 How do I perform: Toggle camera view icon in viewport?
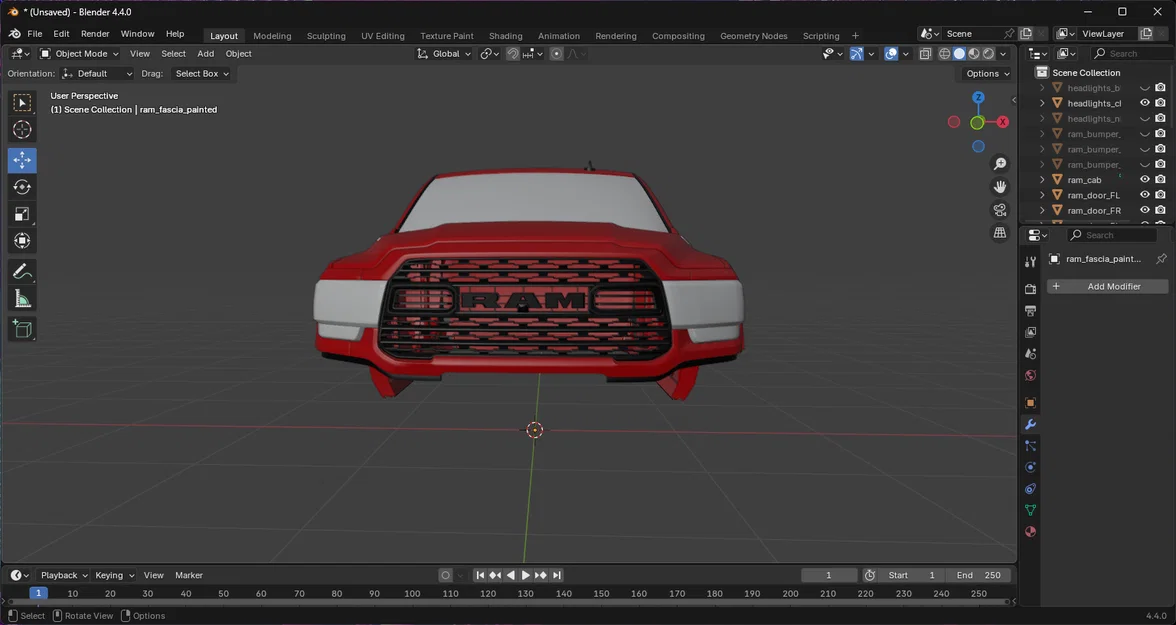click(1000, 210)
